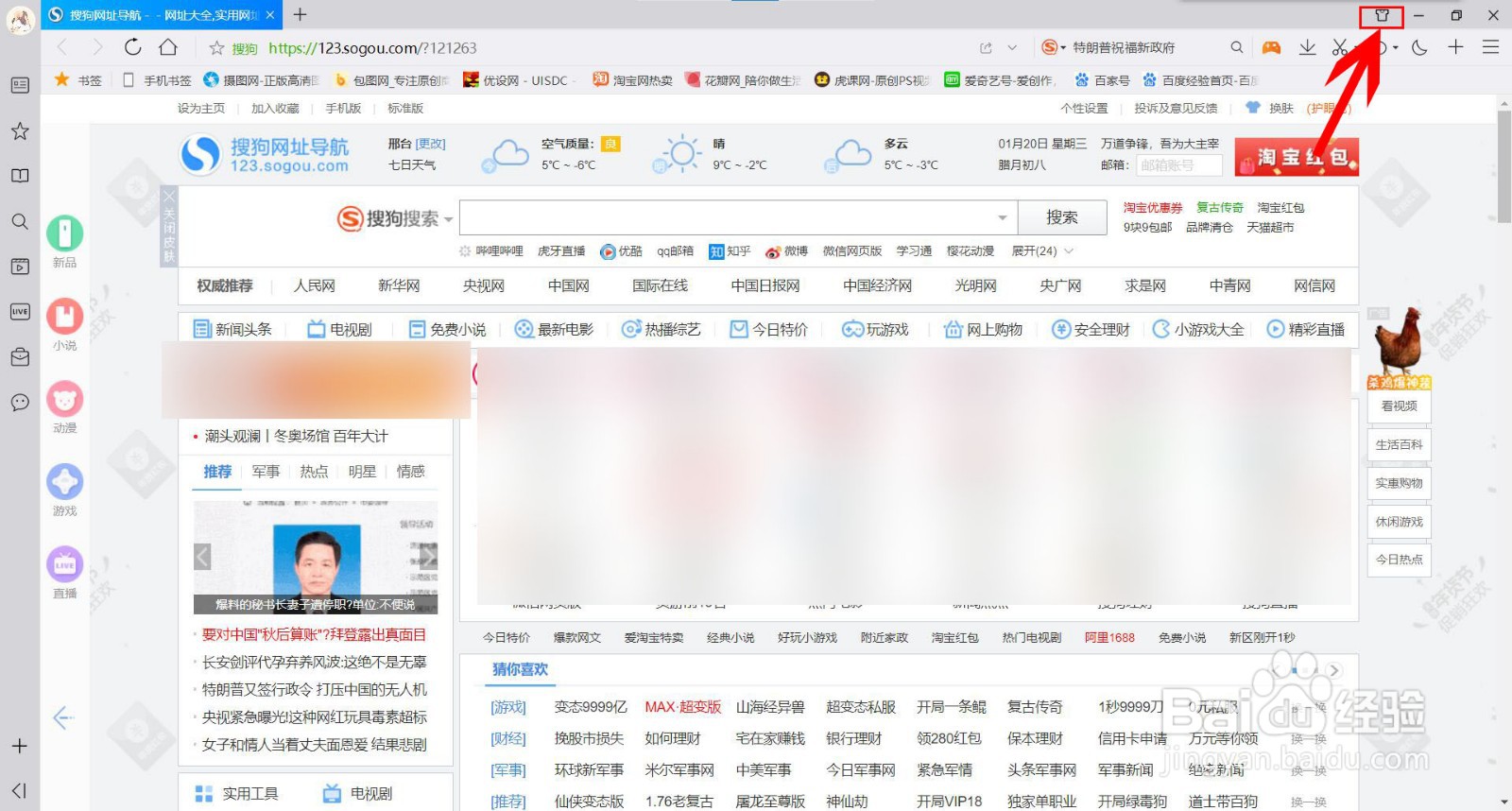
Task: Open the 游戏 floating shortcut icon
Action: [x=64, y=482]
